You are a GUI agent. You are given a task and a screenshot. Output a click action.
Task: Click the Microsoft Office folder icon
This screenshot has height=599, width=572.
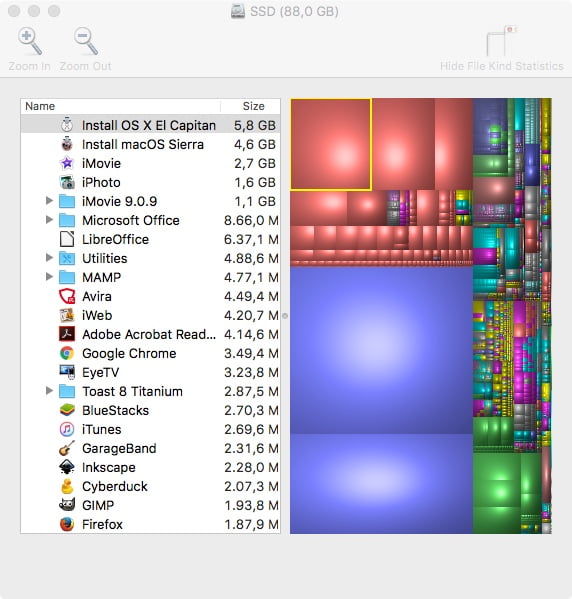(x=67, y=220)
